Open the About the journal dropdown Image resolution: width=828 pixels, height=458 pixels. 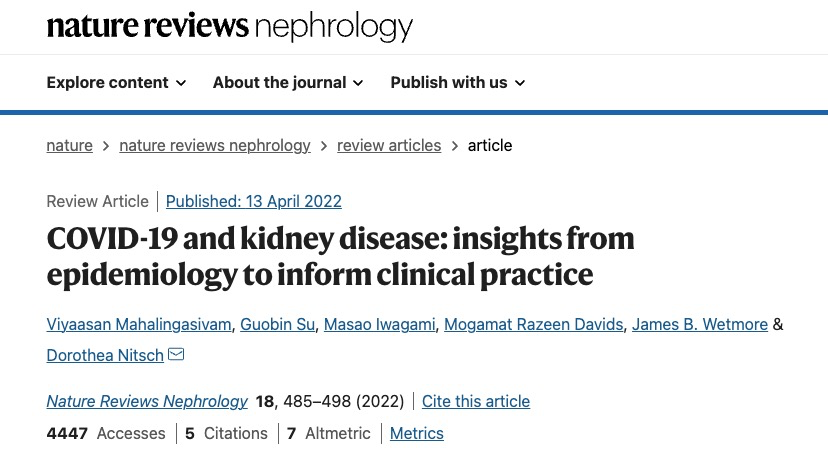[288, 83]
